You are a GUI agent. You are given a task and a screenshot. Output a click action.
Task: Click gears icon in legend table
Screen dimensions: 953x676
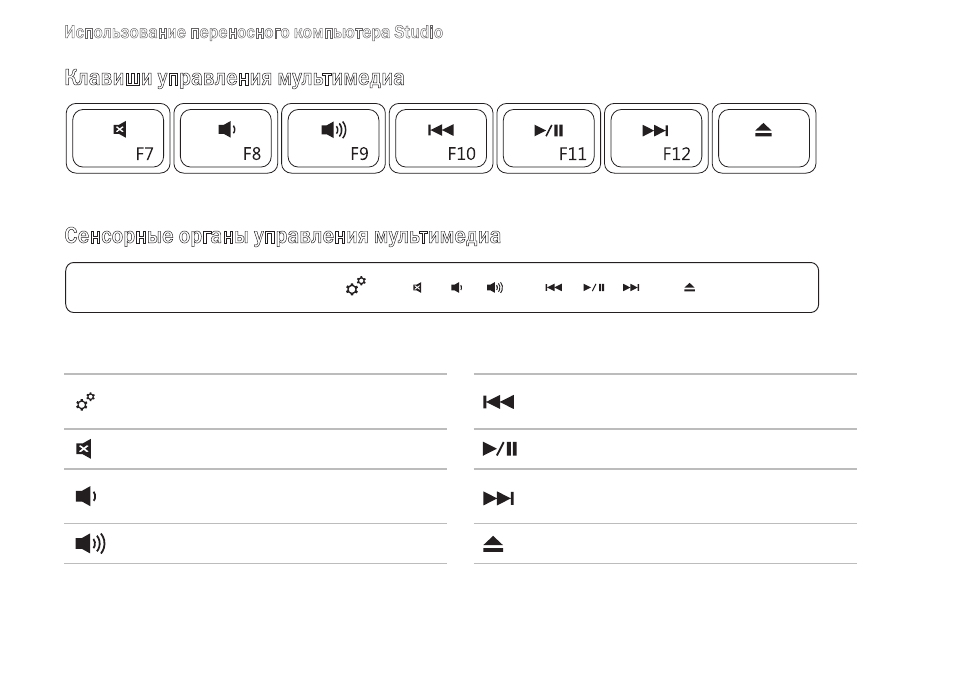[x=85, y=402]
